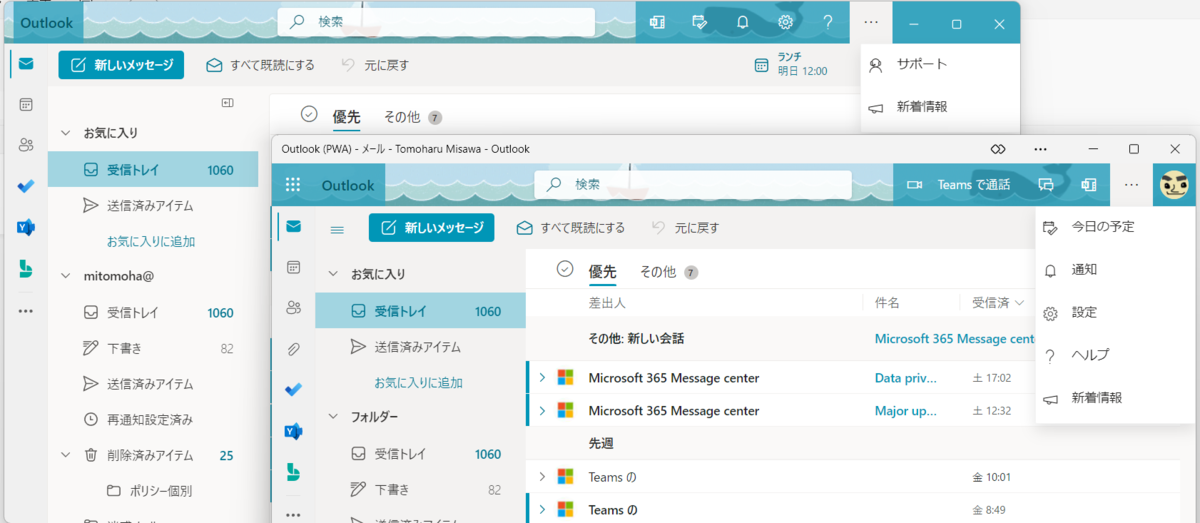Open PWA title bar three-dot menu
Image resolution: width=1200 pixels, height=523 pixels.
[x=1041, y=149]
